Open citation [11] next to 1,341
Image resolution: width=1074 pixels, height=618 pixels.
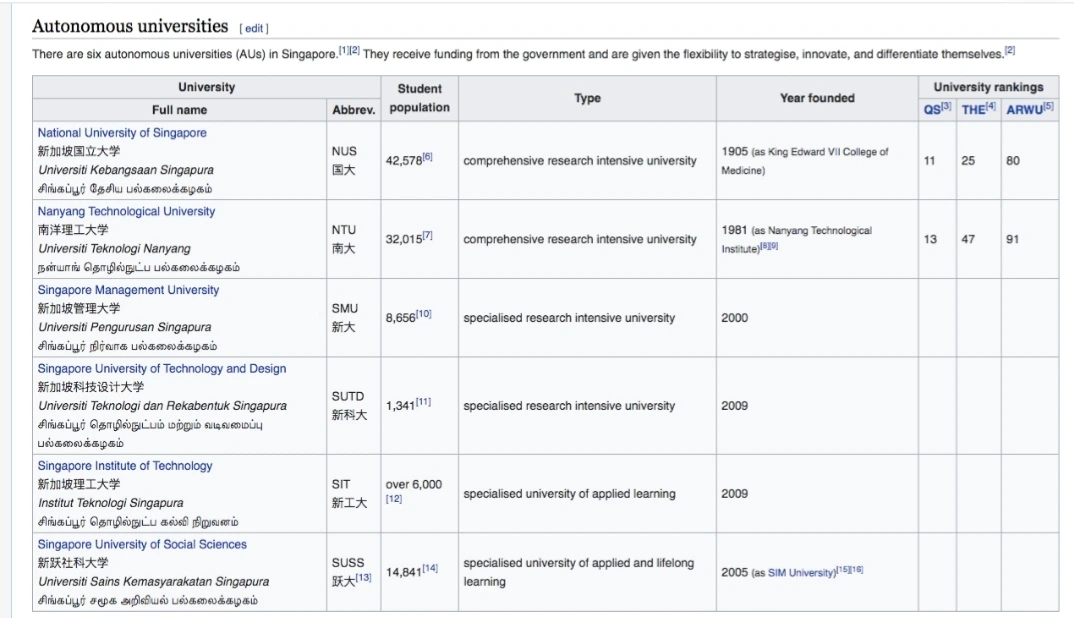(423, 401)
